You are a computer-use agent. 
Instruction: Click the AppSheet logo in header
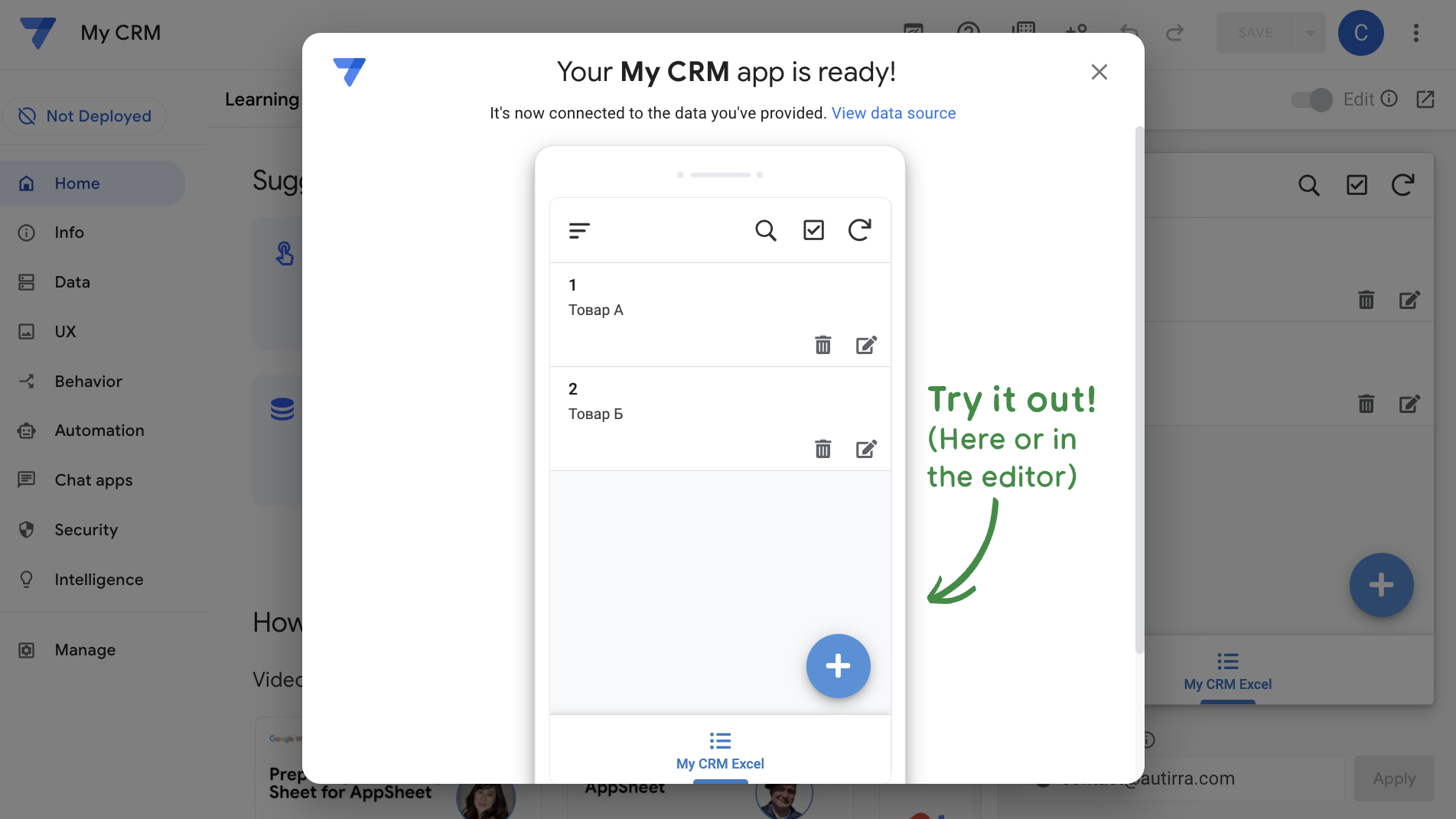pyautogui.click(x=37, y=33)
